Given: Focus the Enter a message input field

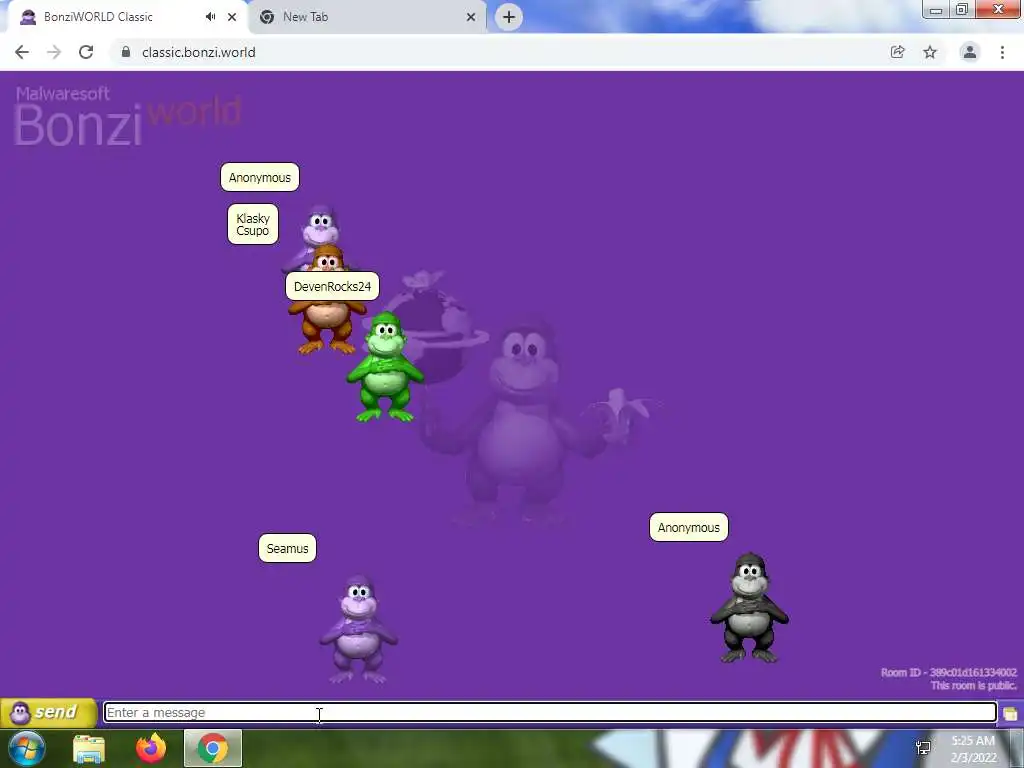Looking at the screenshot, I should pos(550,712).
